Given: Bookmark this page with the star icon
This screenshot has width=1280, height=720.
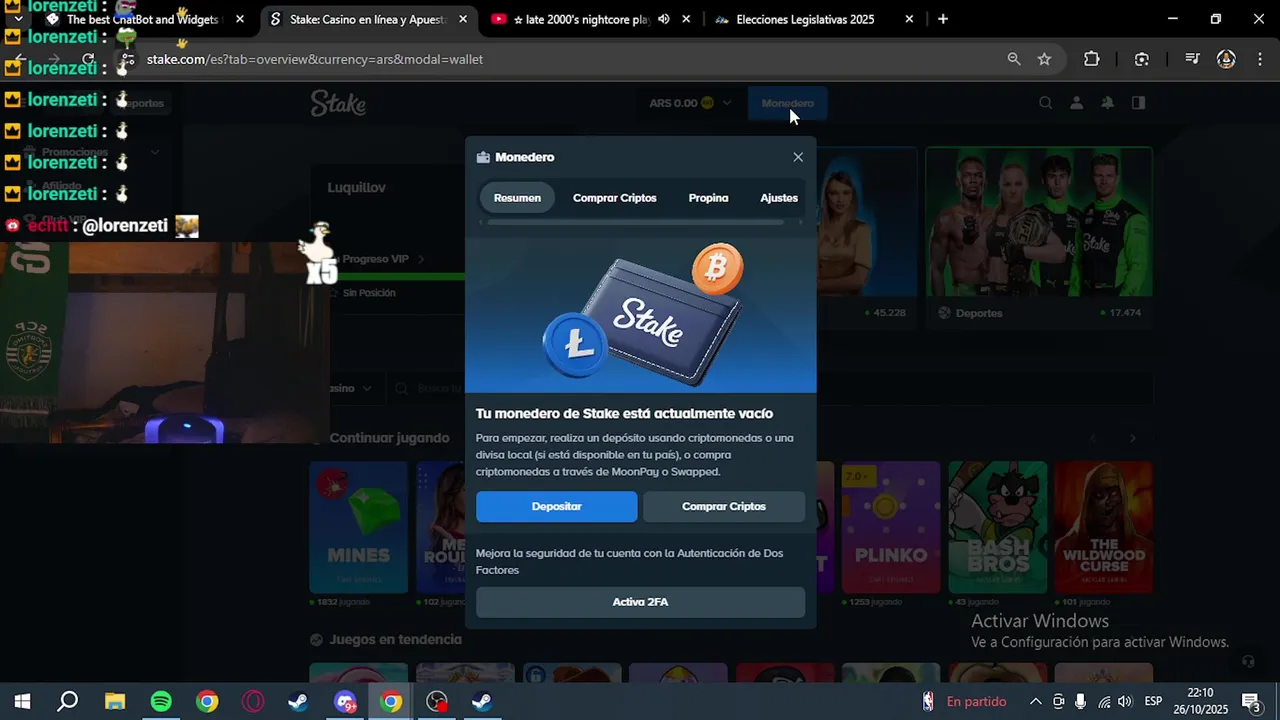Looking at the screenshot, I should click(1044, 59).
